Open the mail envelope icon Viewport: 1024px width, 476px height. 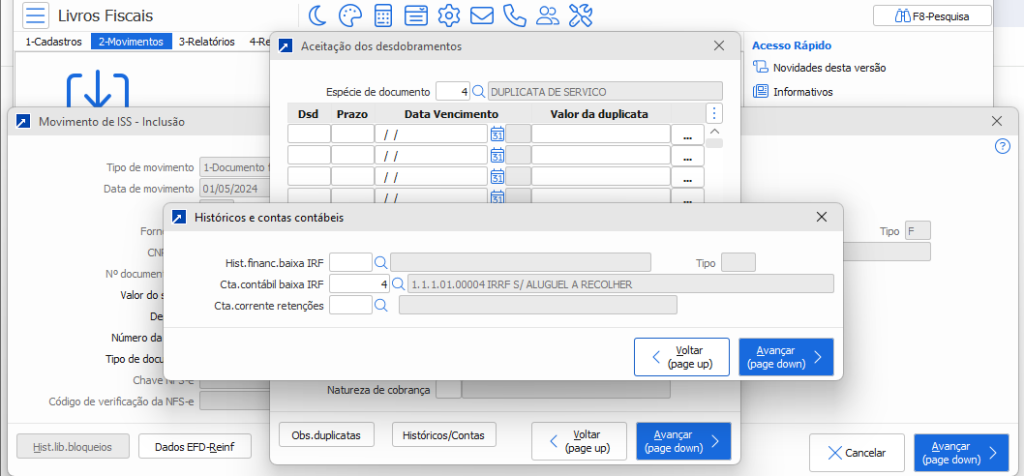point(481,15)
